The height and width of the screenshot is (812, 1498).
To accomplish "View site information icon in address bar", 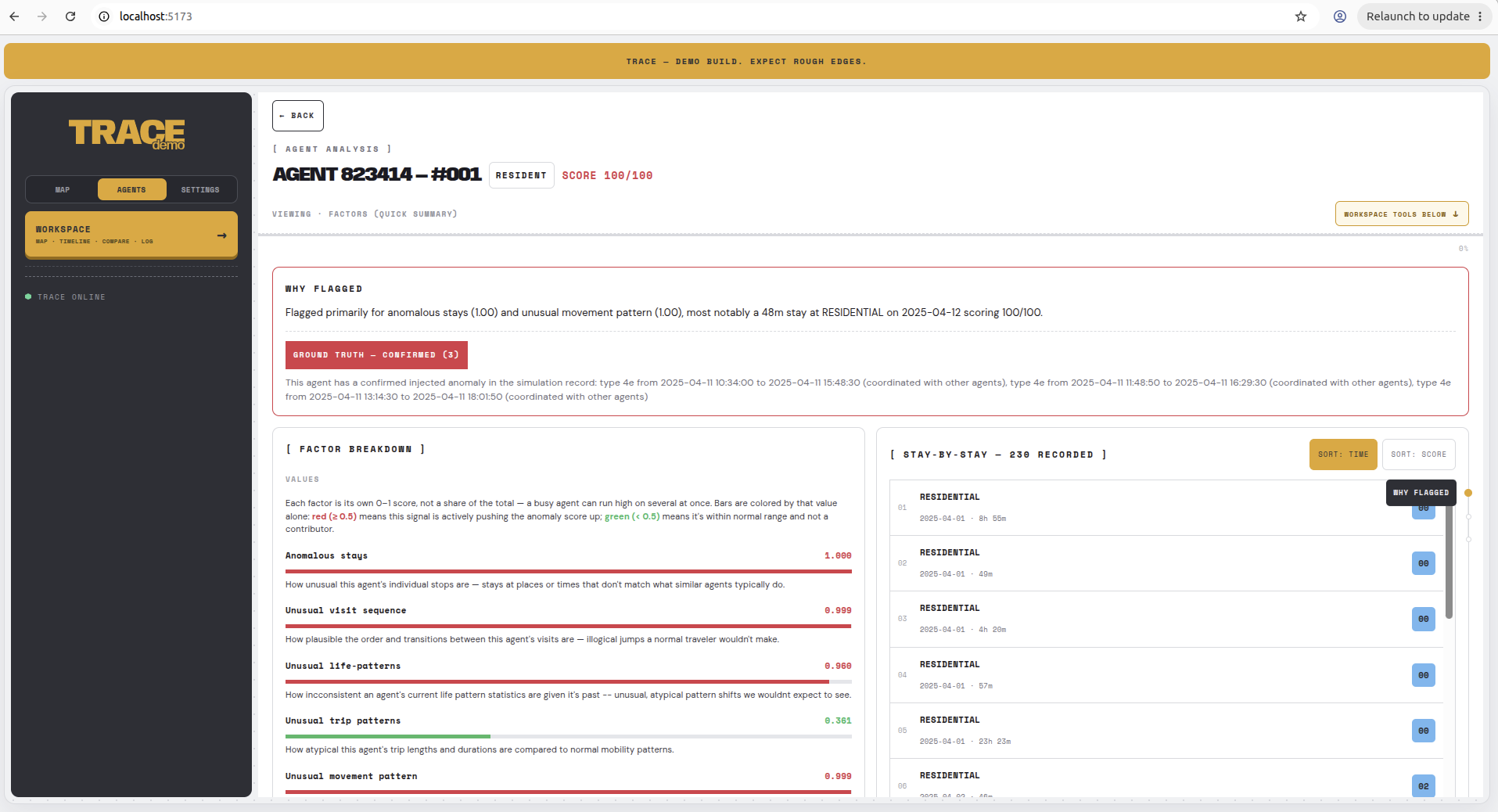I will pos(104,16).
